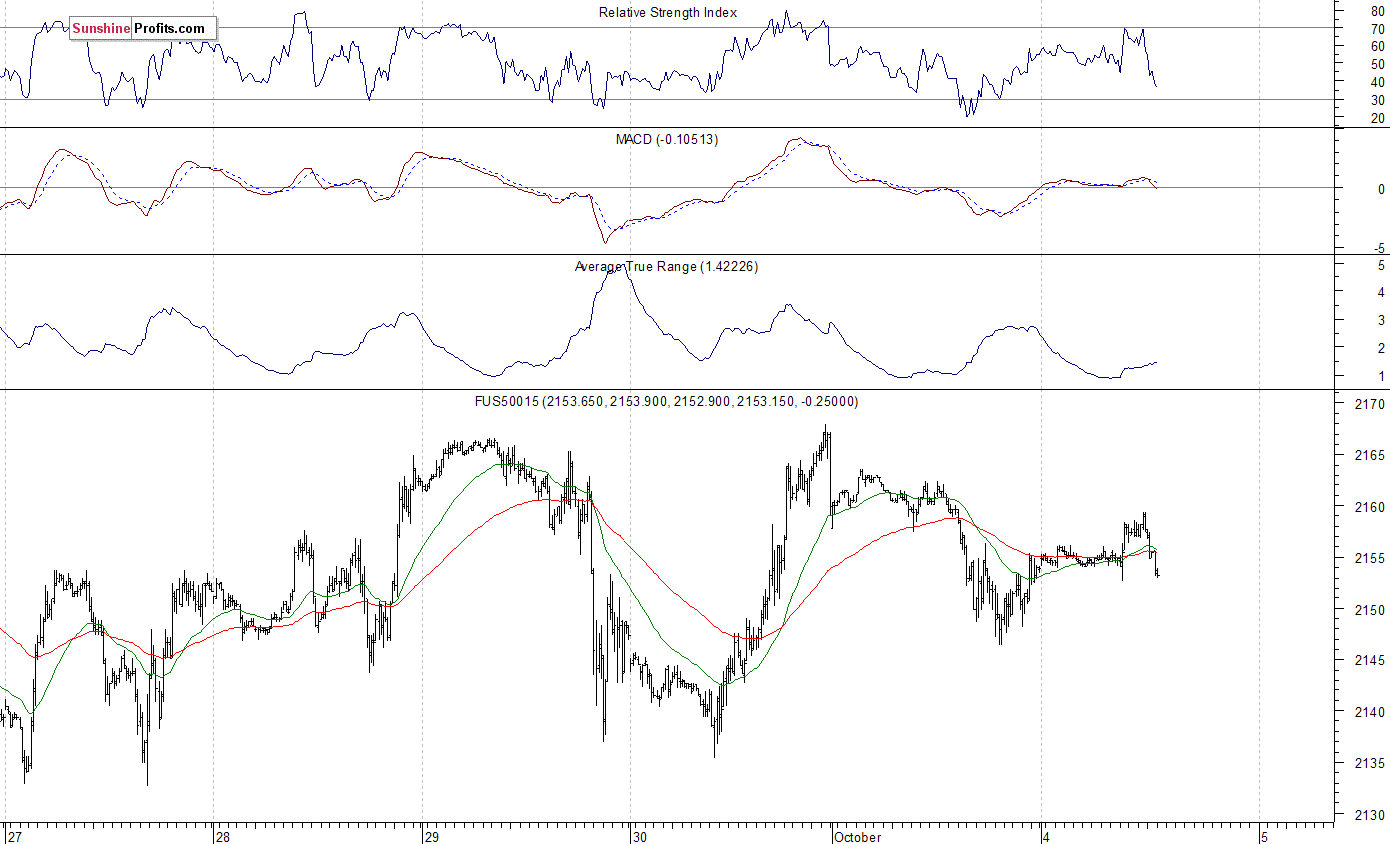Click the MACD scale value 0
The width and height of the screenshot is (1390, 844).
coord(1381,189)
